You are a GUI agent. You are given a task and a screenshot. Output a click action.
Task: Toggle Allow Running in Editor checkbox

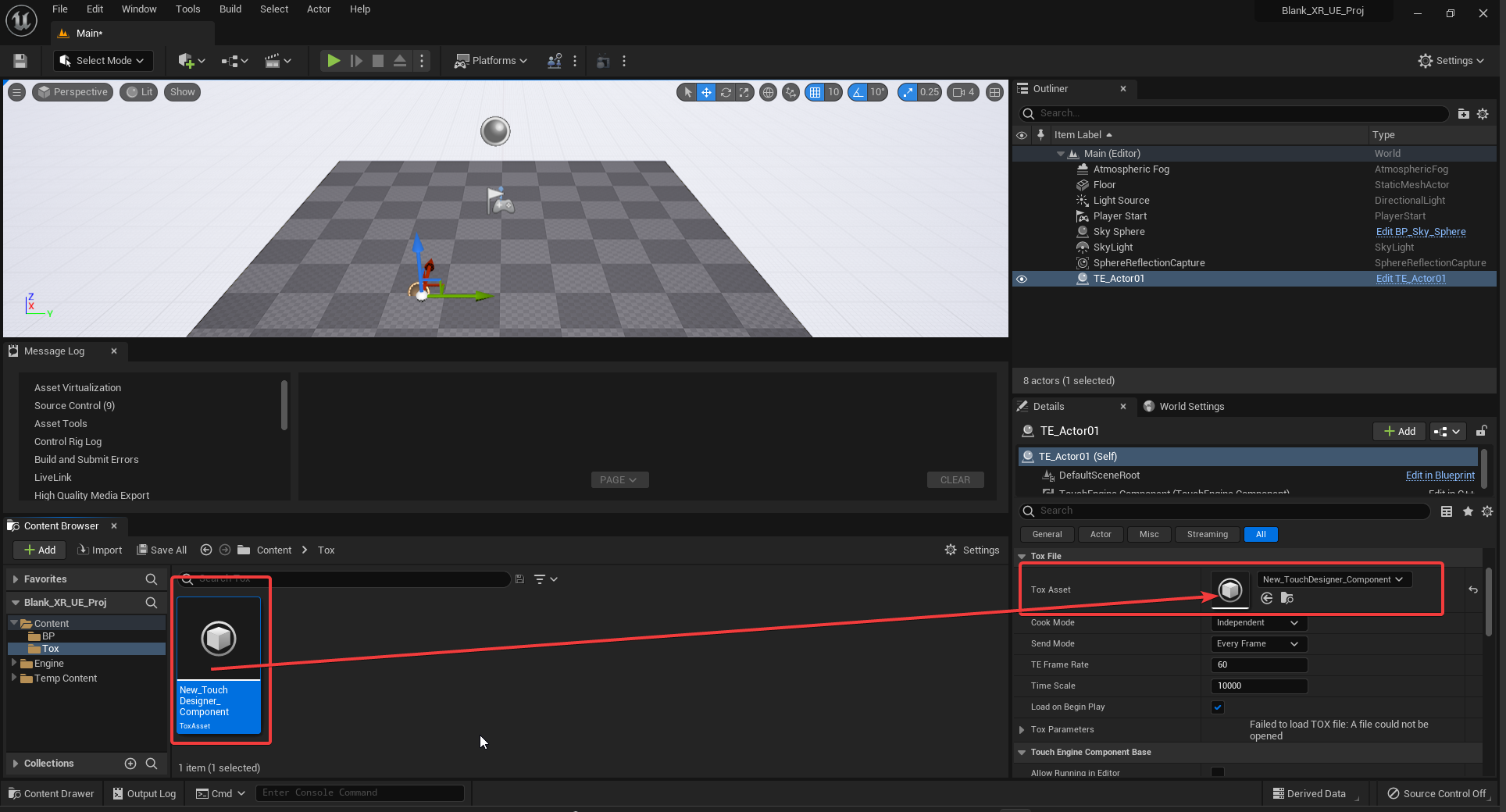1218,772
